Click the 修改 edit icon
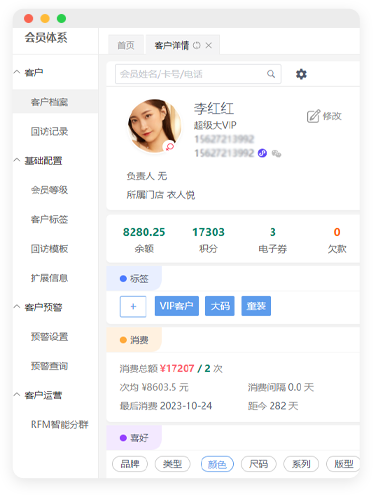The image size is (373, 495). point(313,116)
